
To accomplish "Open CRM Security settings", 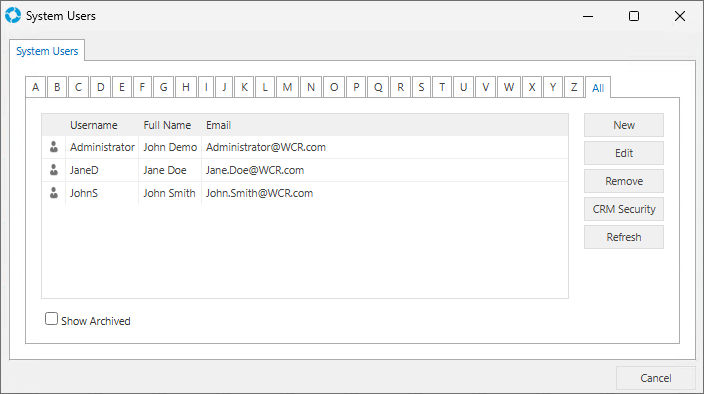I will (x=624, y=209).
